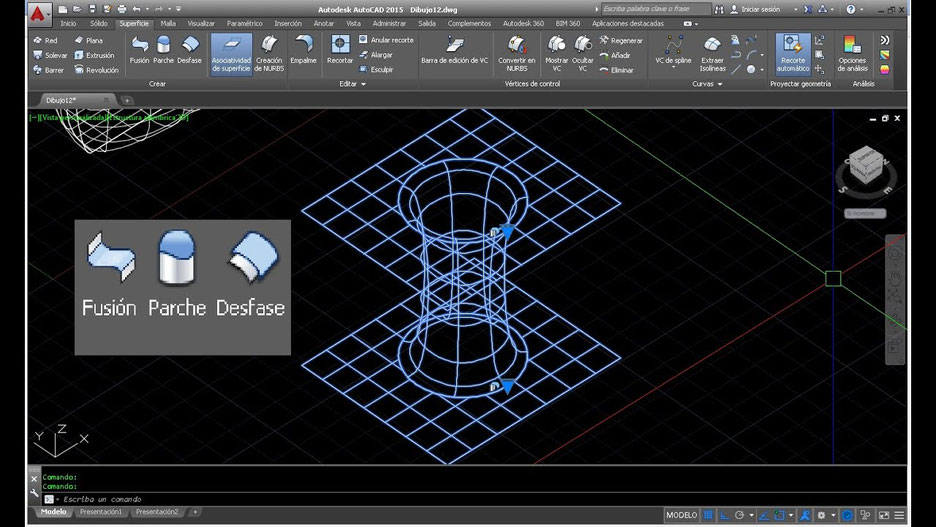Toggle grid display in status bar

pyautogui.click(x=708, y=515)
